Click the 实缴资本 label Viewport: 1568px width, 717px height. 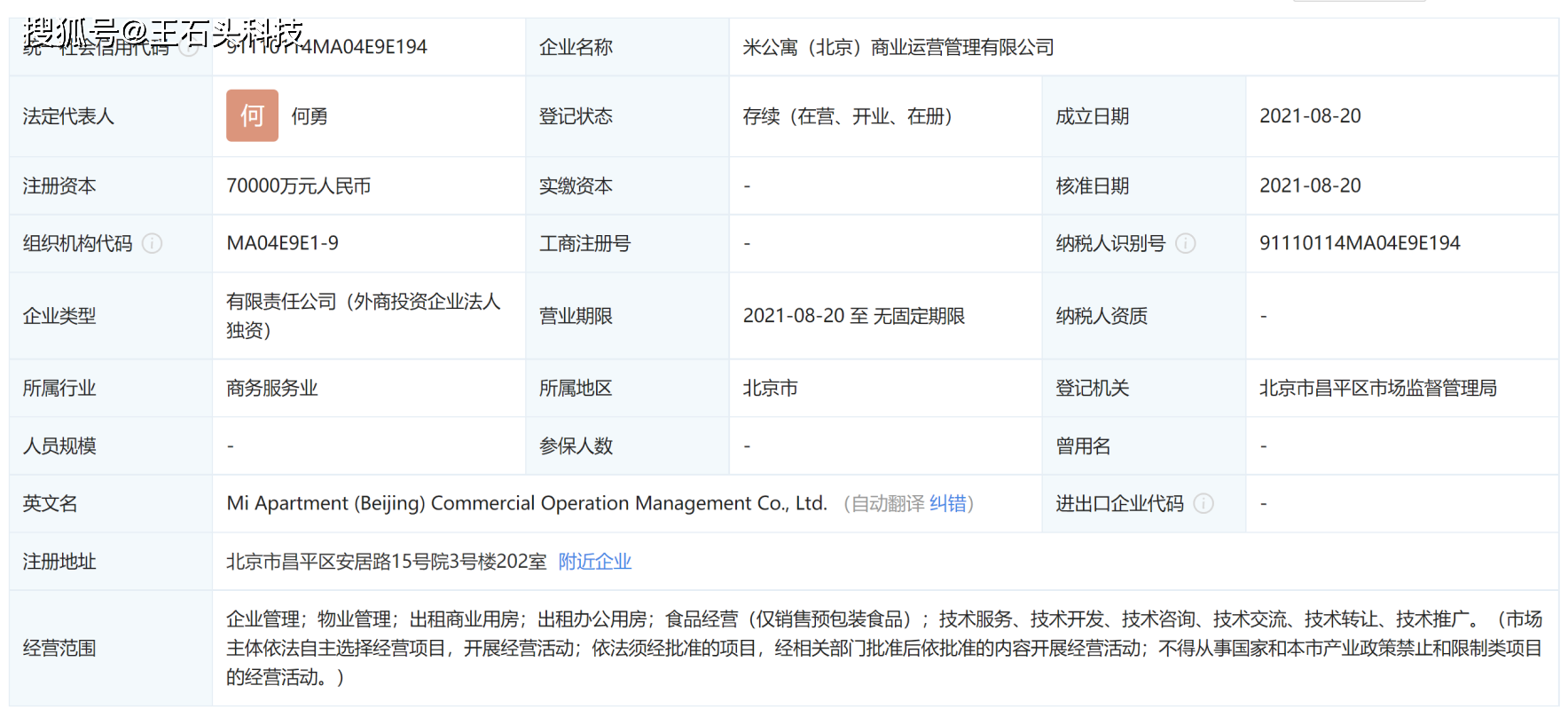pos(576,185)
